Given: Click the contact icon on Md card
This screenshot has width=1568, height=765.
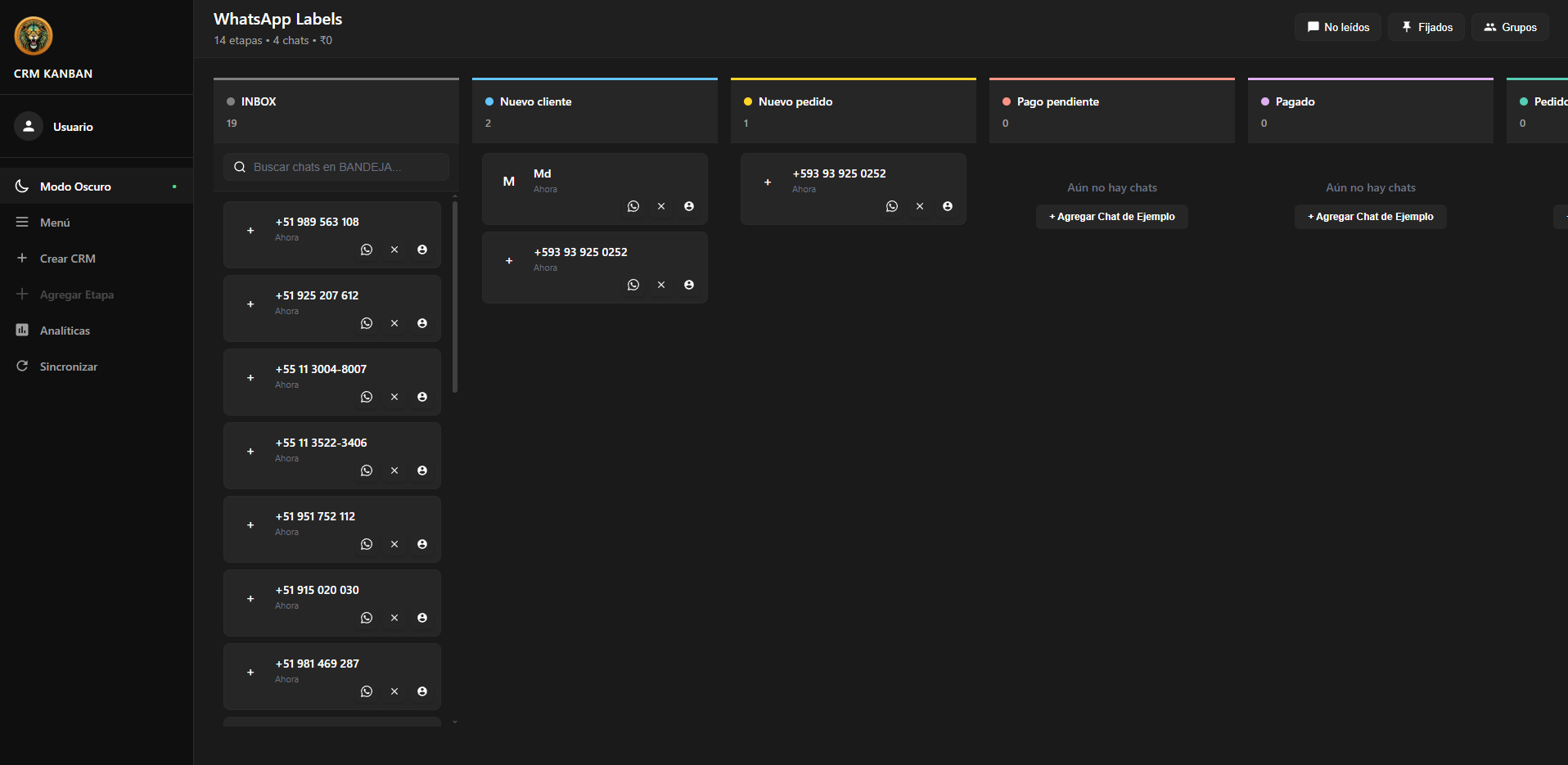Looking at the screenshot, I should (x=689, y=206).
